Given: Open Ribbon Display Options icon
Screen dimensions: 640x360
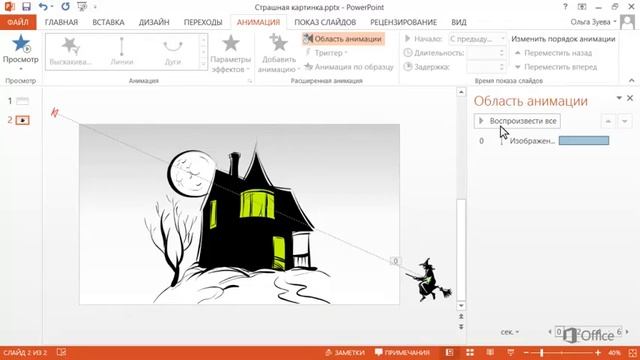Looking at the screenshot, I should [x=582, y=7].
